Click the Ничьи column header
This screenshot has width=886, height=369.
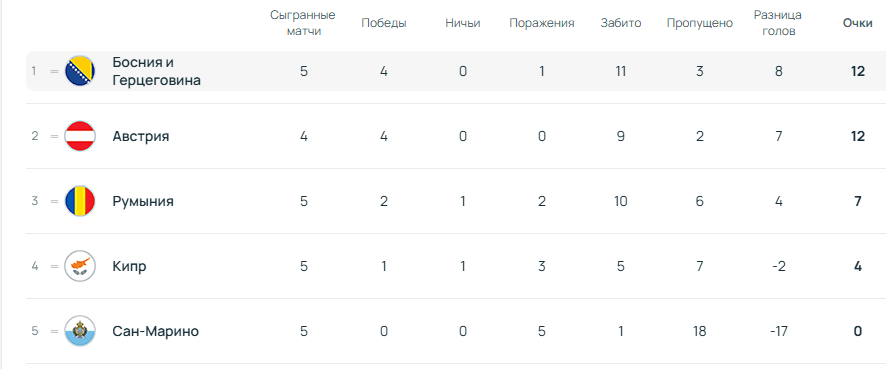coord(463,23)
